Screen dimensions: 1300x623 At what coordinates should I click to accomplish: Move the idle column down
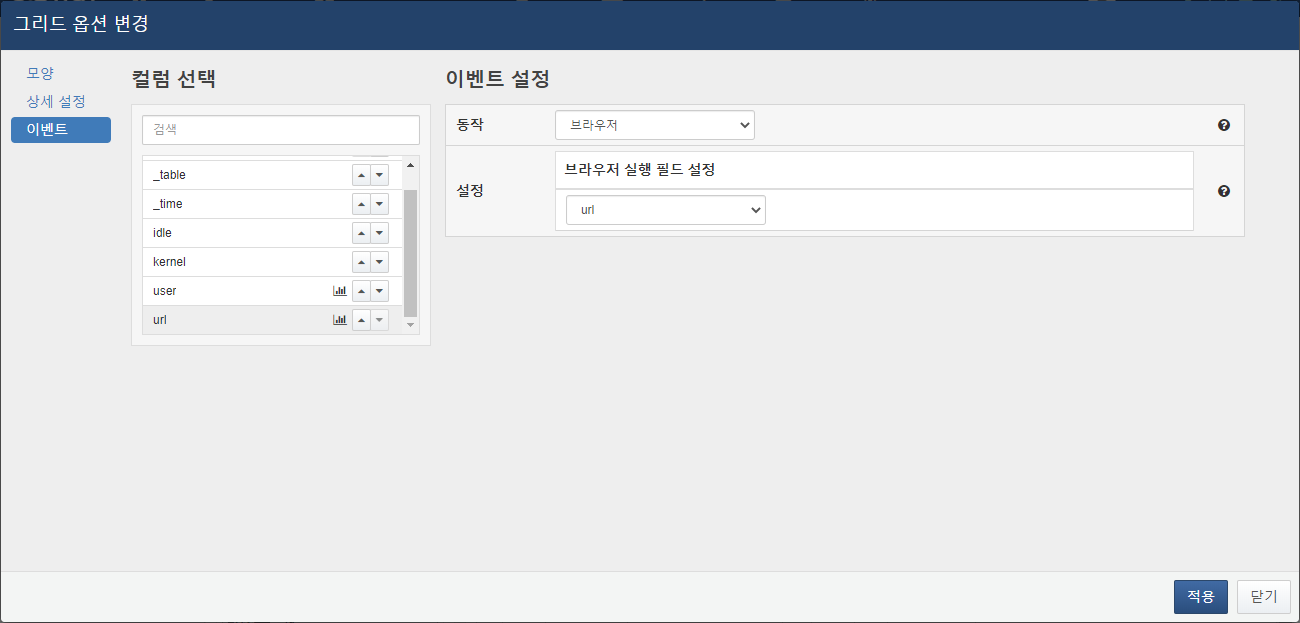pyautogui.click(x=379, y=233)
